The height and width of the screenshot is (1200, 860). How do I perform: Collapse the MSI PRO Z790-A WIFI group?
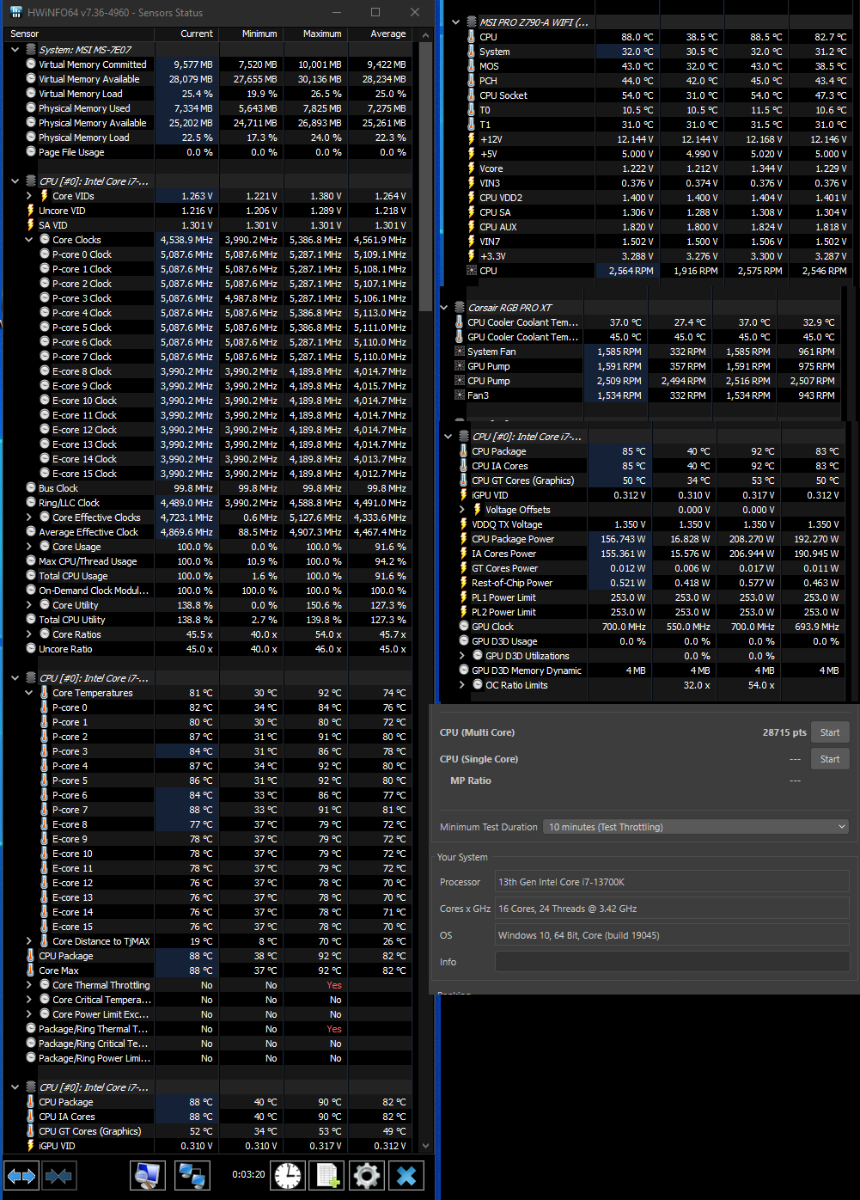click(457, 22)
